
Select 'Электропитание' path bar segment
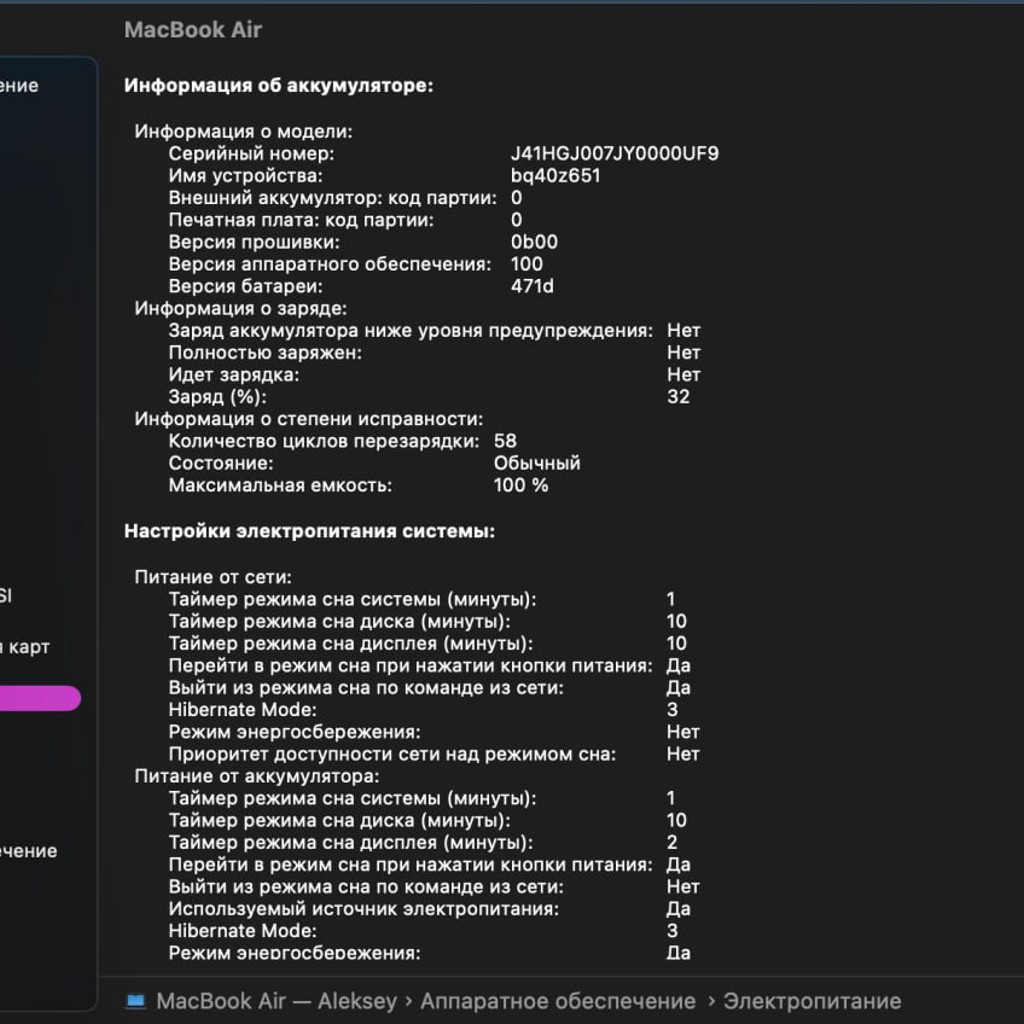point(812,1000)
